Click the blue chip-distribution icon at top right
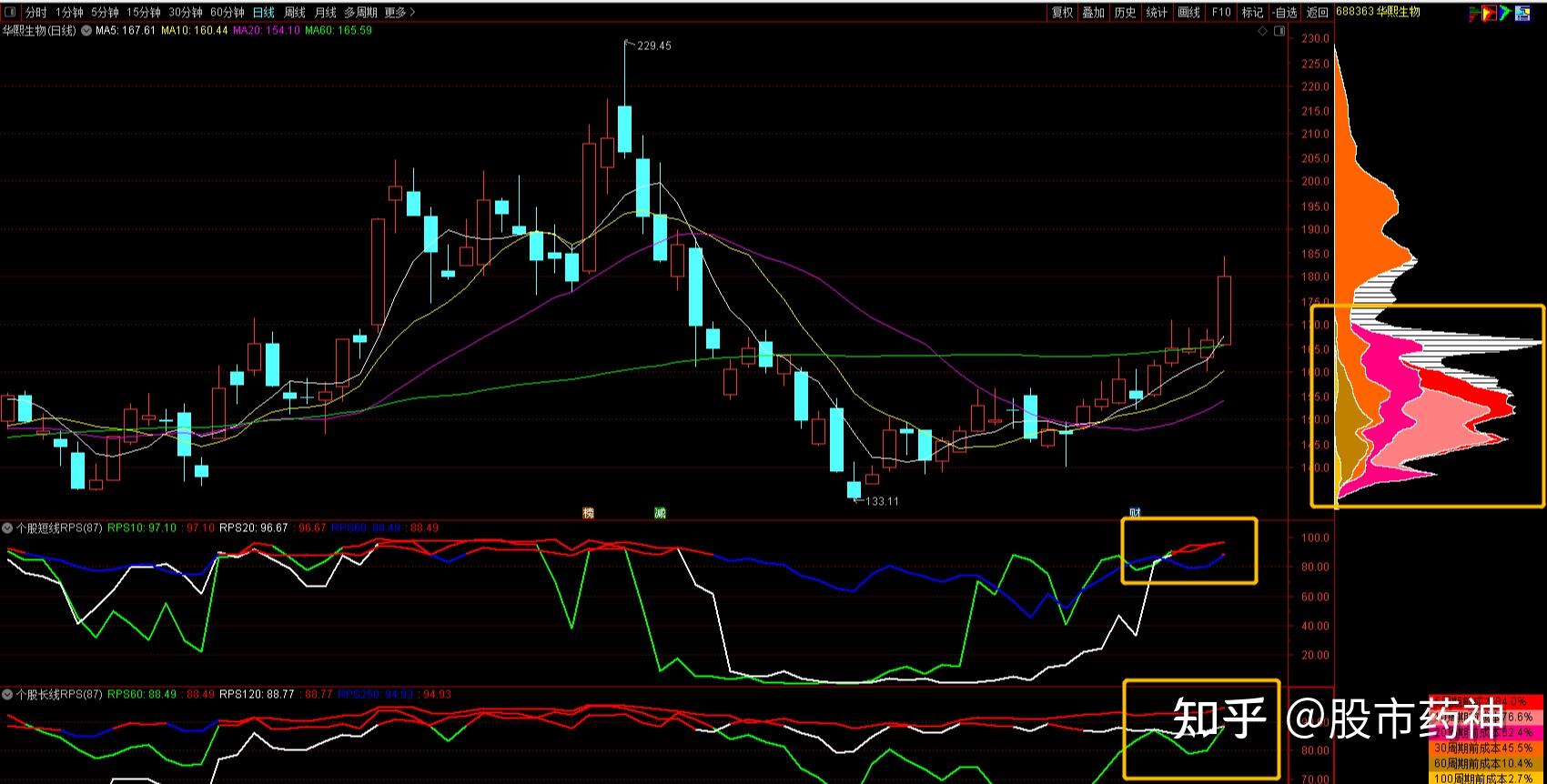This screenshot has width=1547, height=784. point(1522,13)
